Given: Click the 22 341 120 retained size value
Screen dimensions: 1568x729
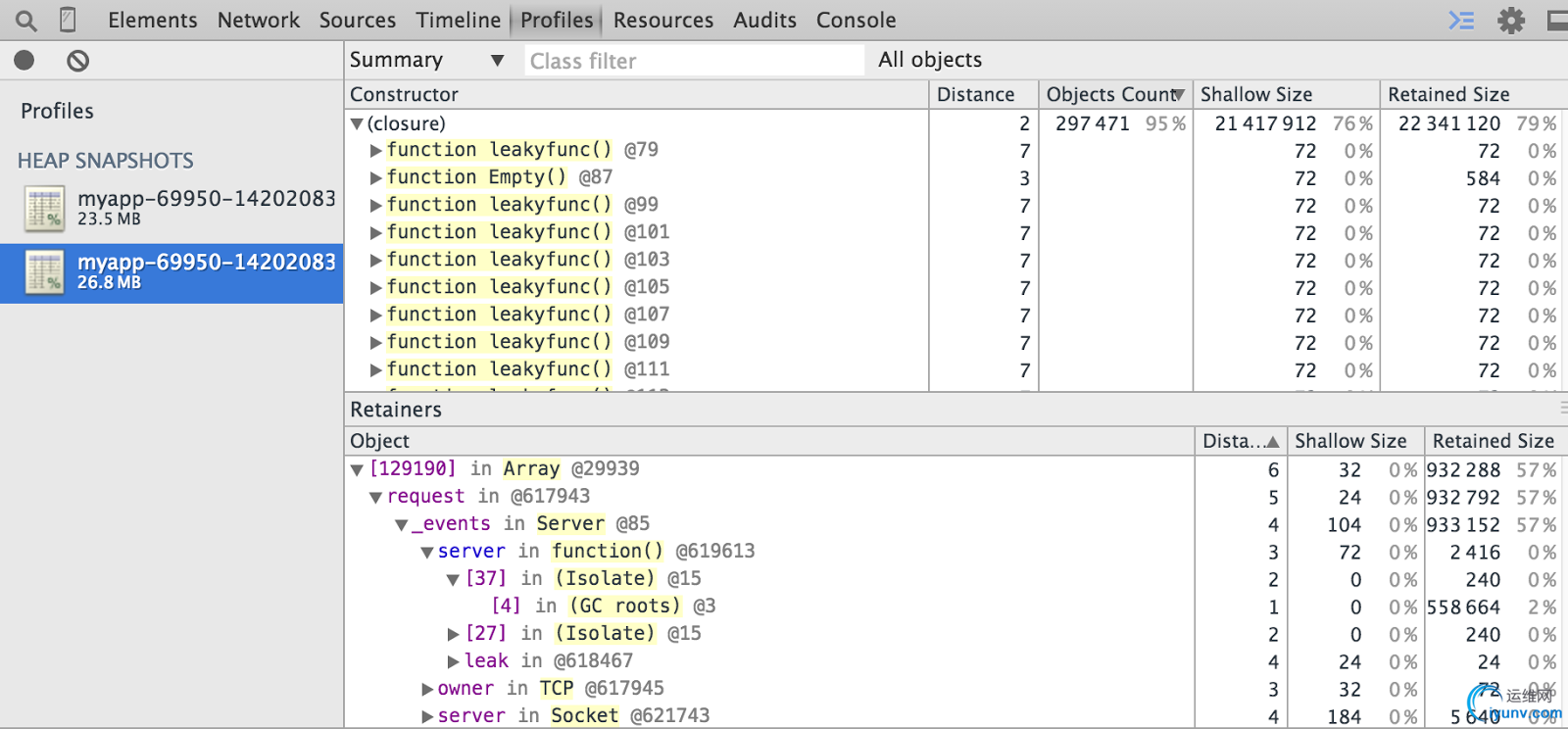Looking at the screenshot, I should tap(1449, 123).
